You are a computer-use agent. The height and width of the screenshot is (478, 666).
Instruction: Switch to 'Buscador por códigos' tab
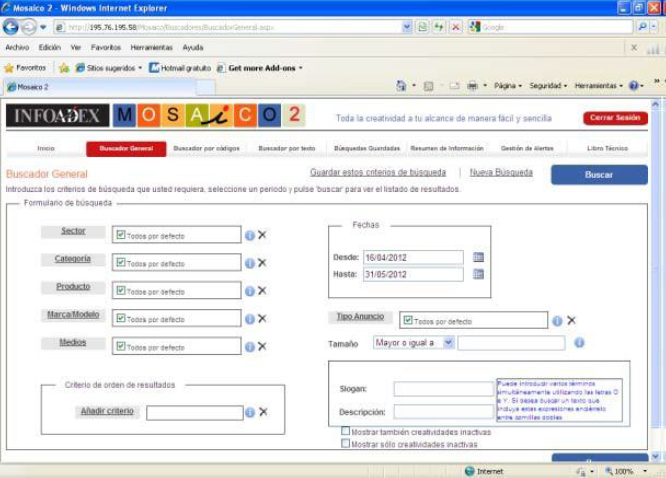click(206, 148)
